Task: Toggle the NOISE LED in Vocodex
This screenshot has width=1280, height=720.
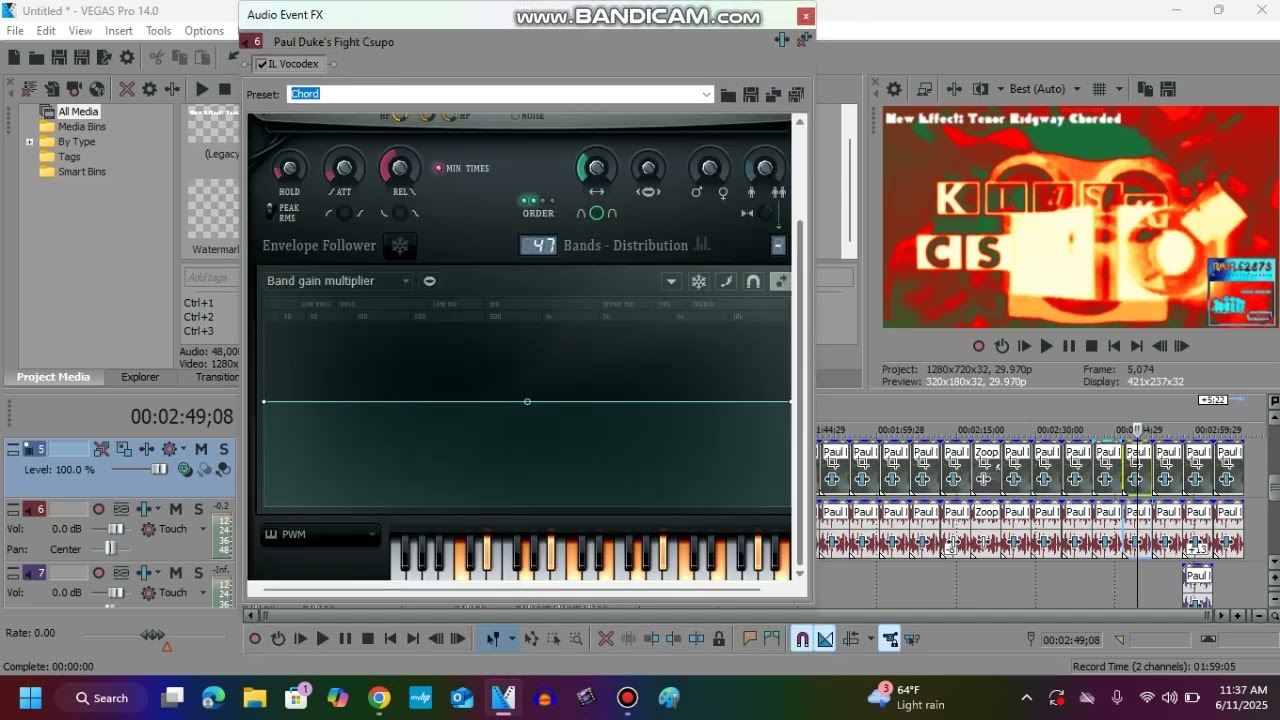Action: pos(515,116)
